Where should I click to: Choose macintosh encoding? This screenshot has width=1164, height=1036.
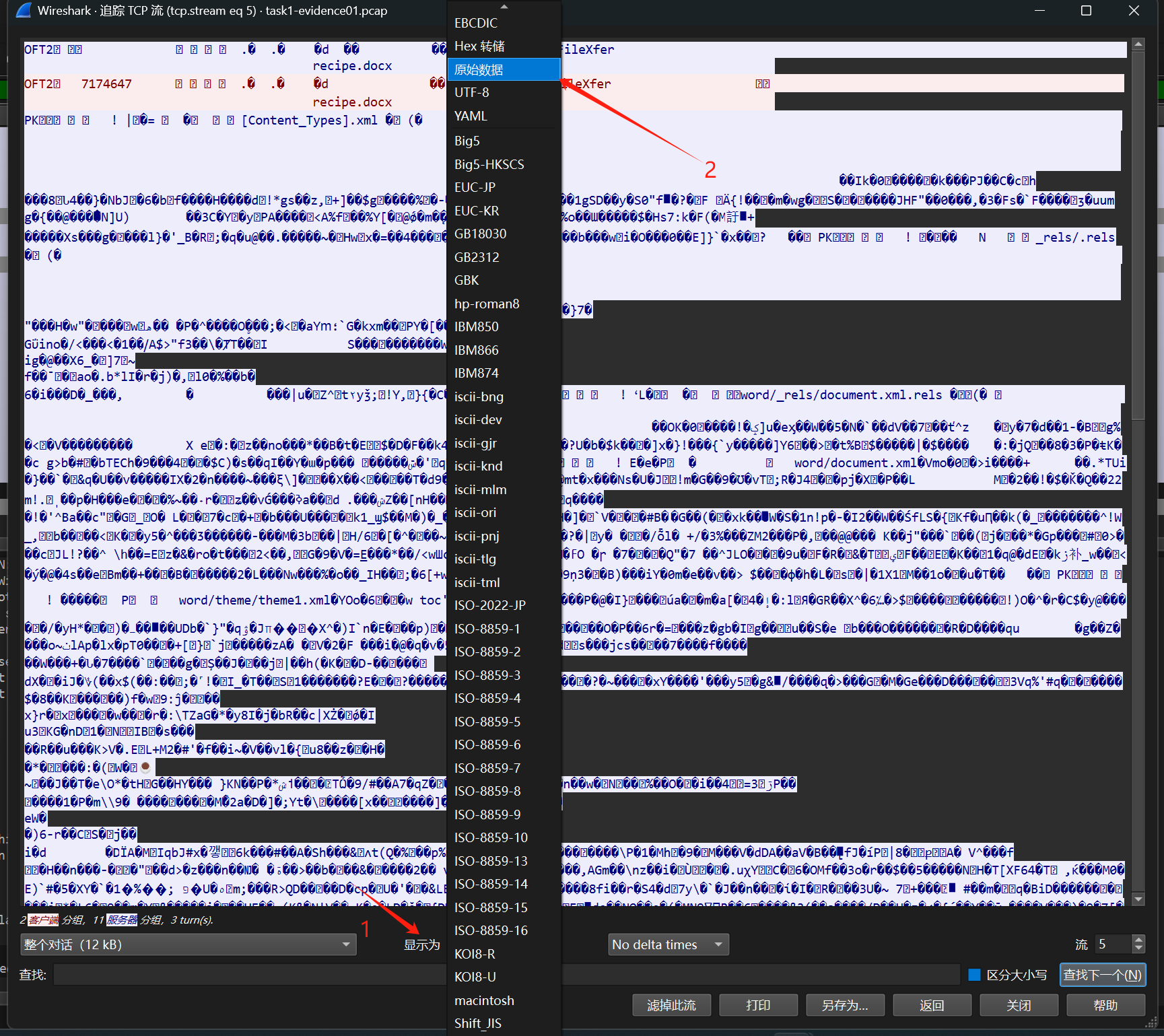[x=504, y=1000]
